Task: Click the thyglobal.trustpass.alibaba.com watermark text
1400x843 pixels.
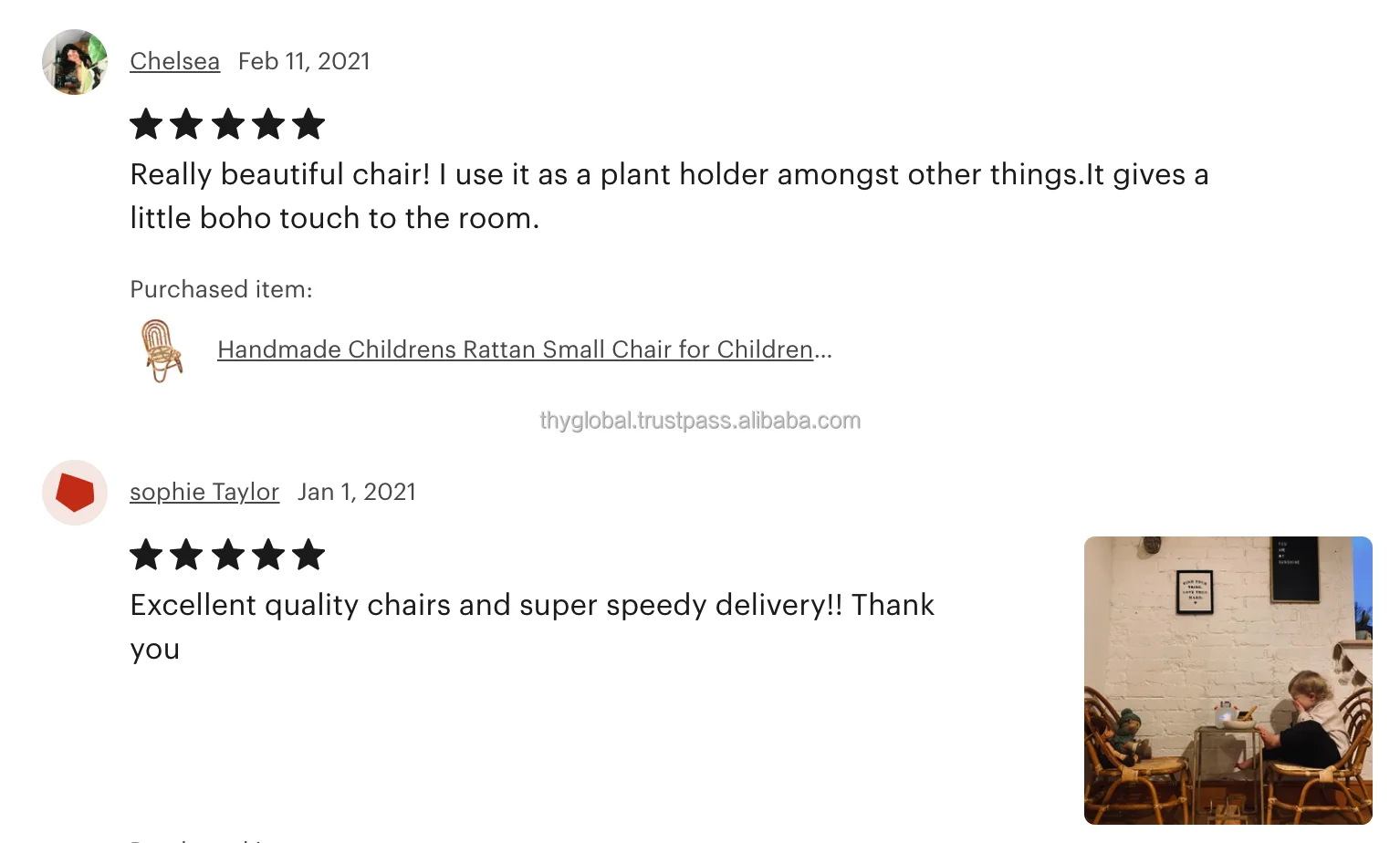Action: point(700,421)
